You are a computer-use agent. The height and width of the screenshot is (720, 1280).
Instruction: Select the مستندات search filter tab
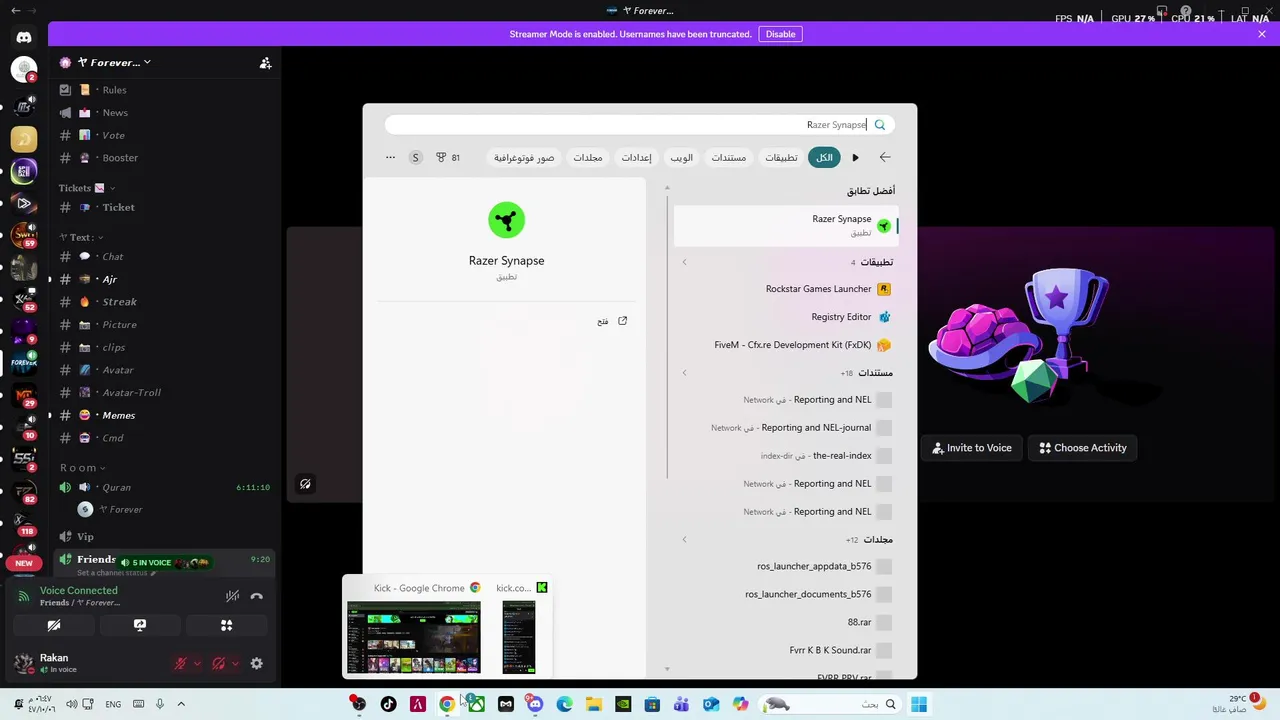728,157
